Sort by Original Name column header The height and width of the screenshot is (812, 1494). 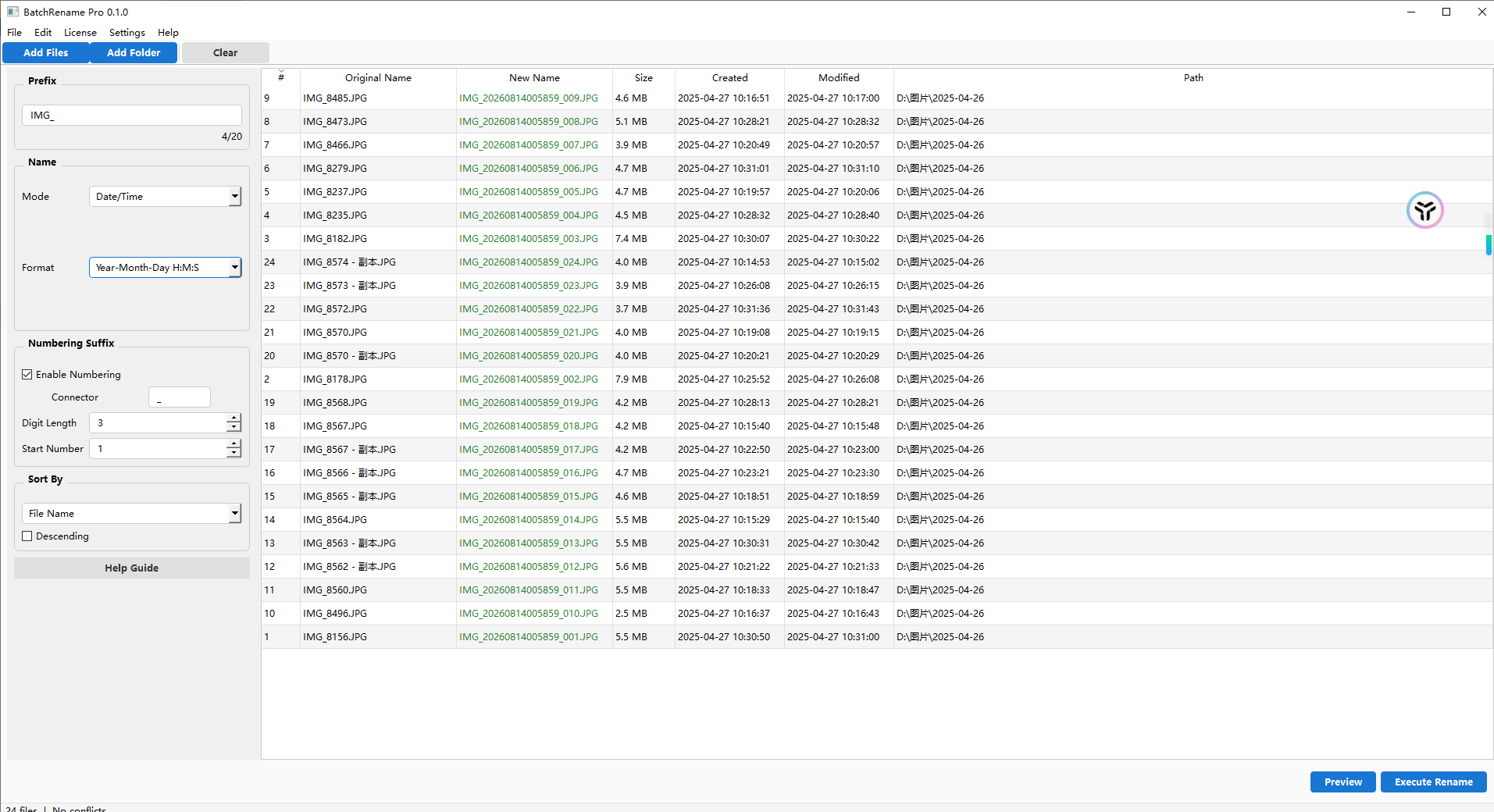click(x=378, y=78)
